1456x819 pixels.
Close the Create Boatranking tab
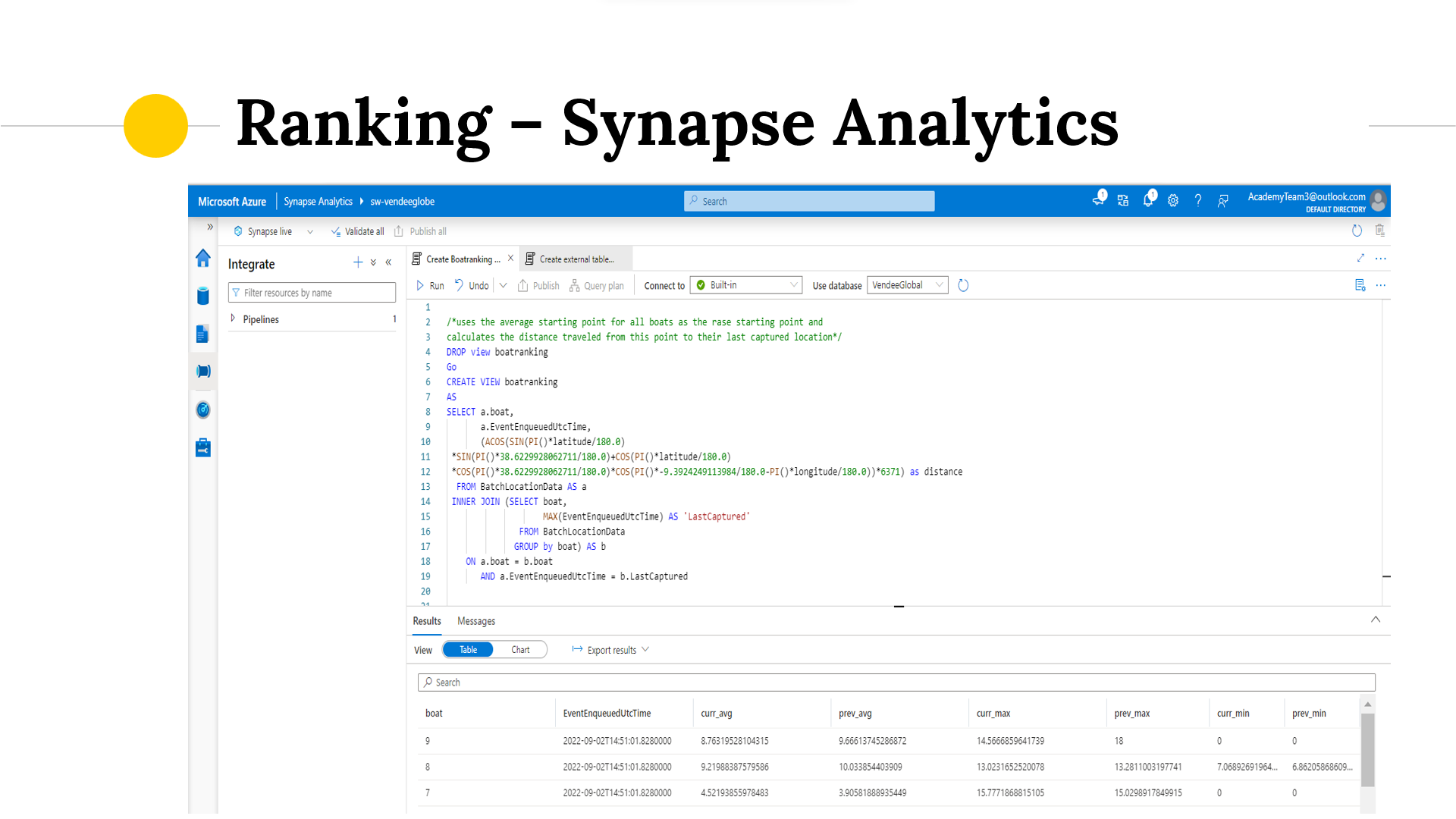[510, 259]
